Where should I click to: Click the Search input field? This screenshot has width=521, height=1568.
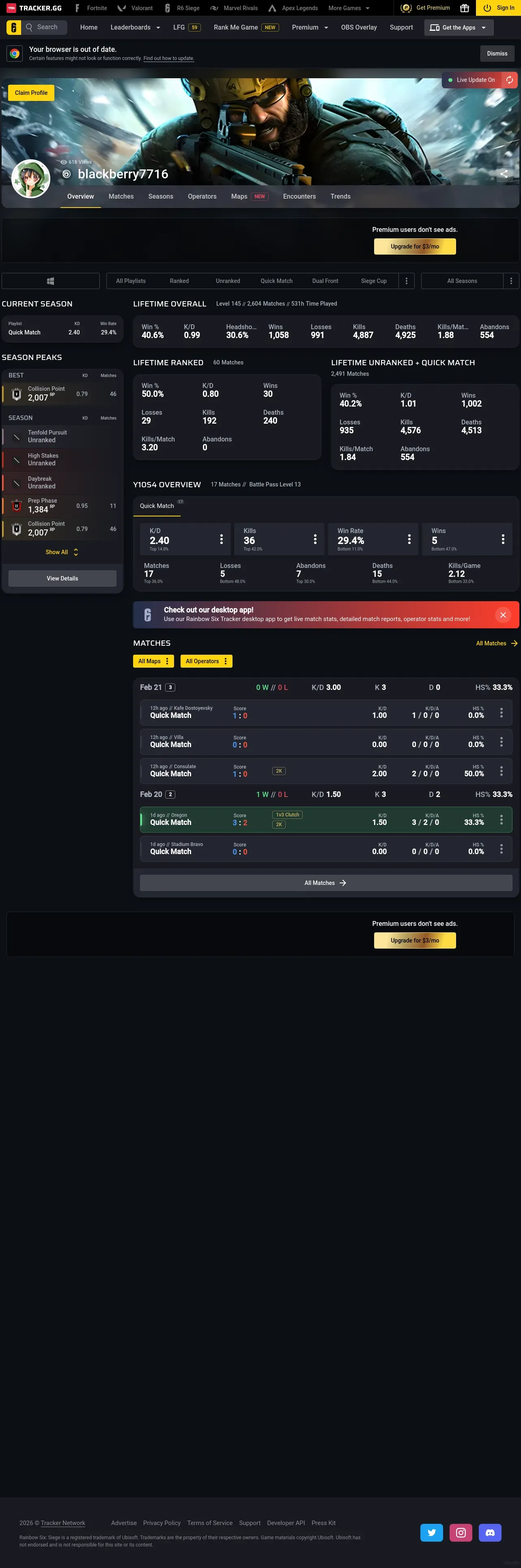pyautogui.click(x=45, y=28)
